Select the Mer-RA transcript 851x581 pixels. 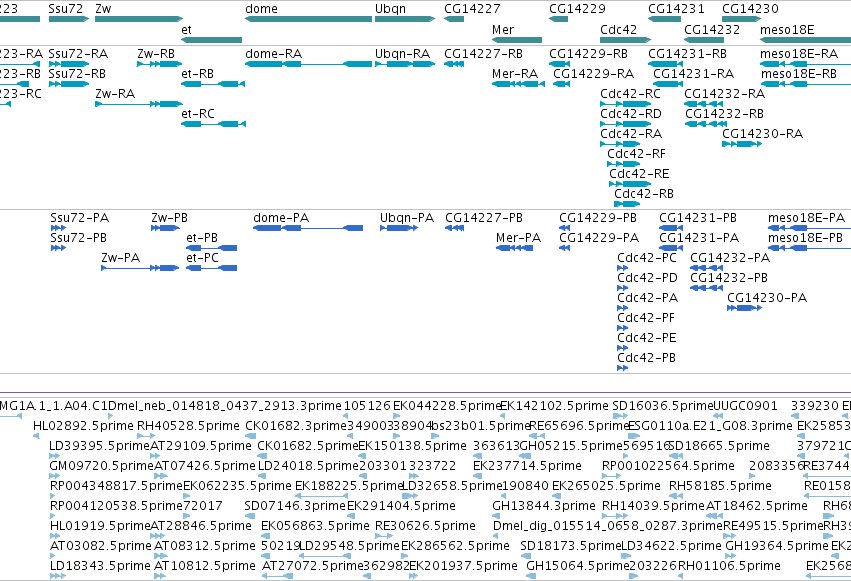click(518, 84)
